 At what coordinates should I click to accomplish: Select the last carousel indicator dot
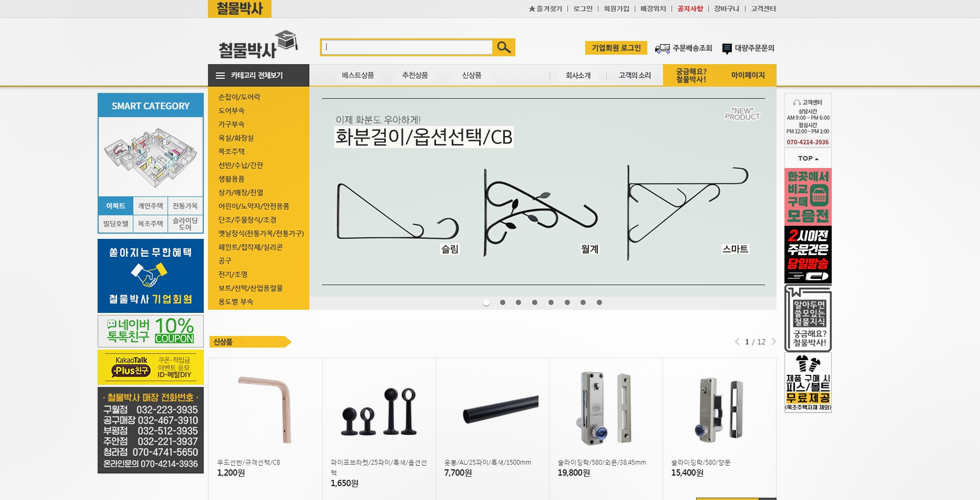coord(600,302)
